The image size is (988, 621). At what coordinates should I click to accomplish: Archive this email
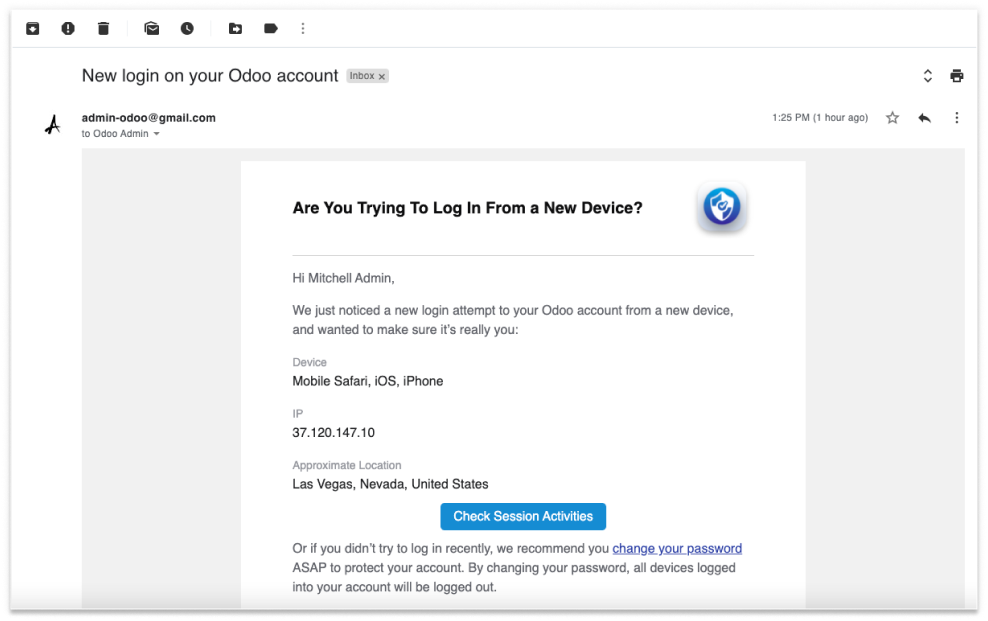pyautogui.click(x=32, y=29)
